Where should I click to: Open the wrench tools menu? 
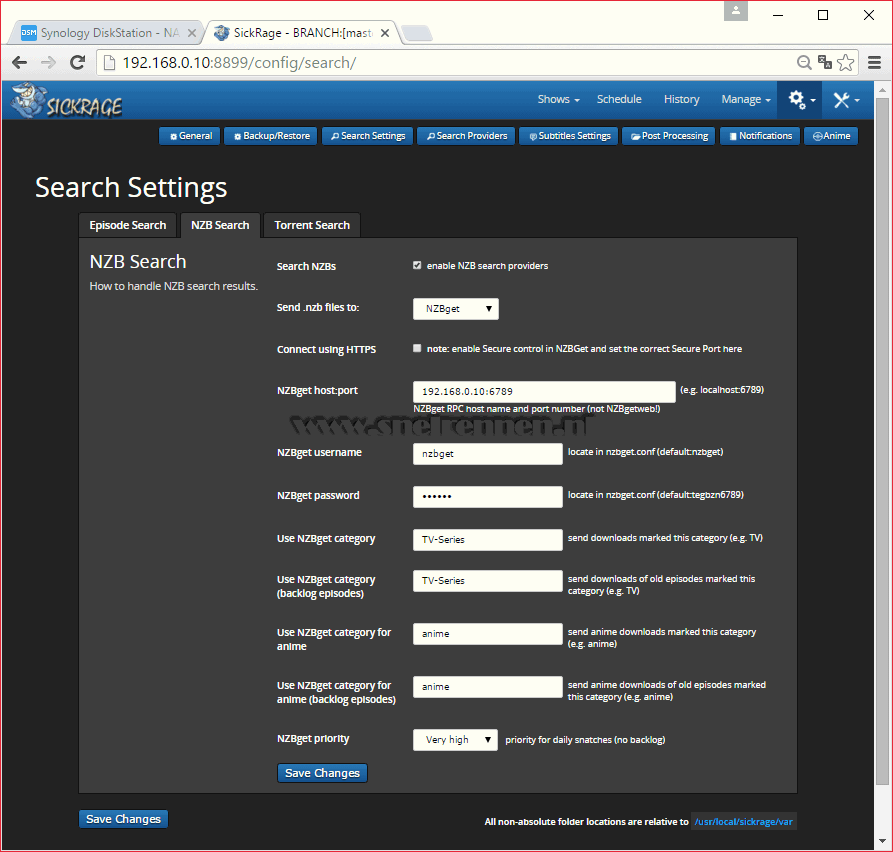(846, 100)
